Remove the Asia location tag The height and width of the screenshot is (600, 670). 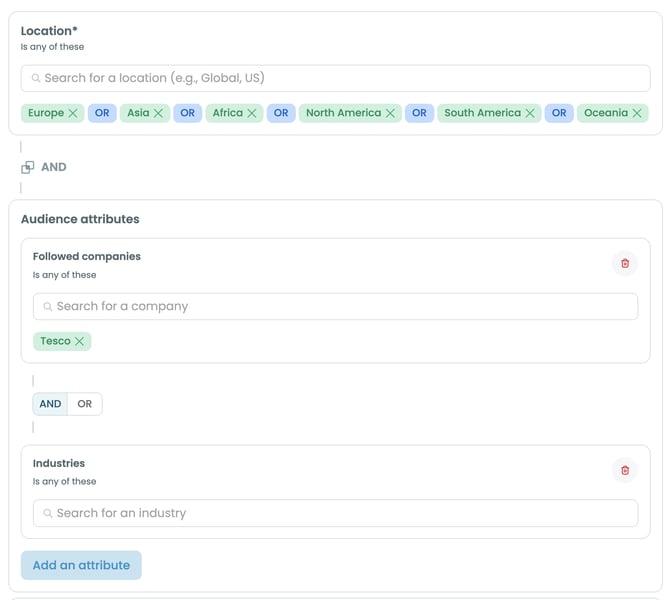pyautogui.click(x=158, y=113)
